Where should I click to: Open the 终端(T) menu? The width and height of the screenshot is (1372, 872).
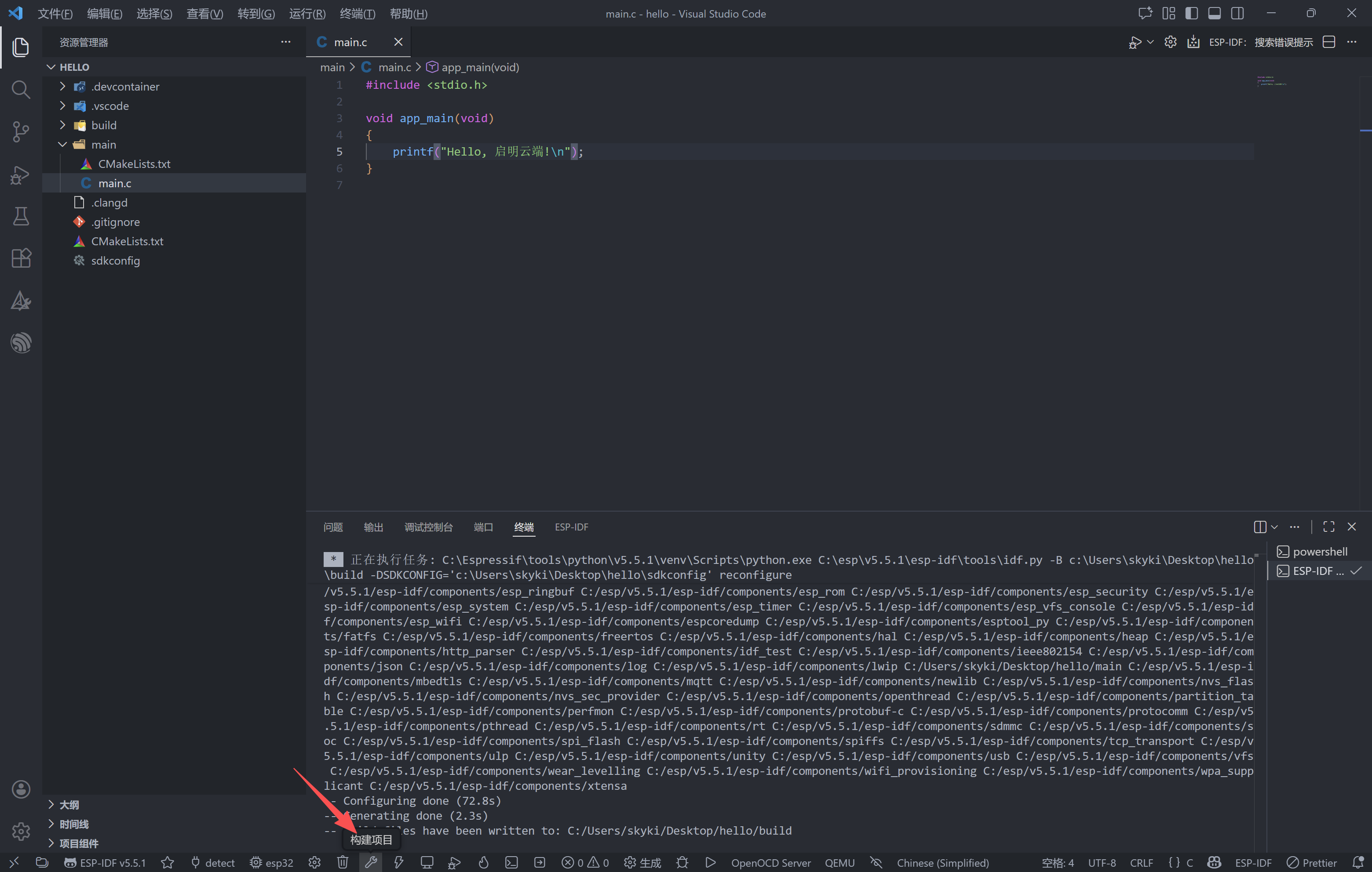coord(357,14)
